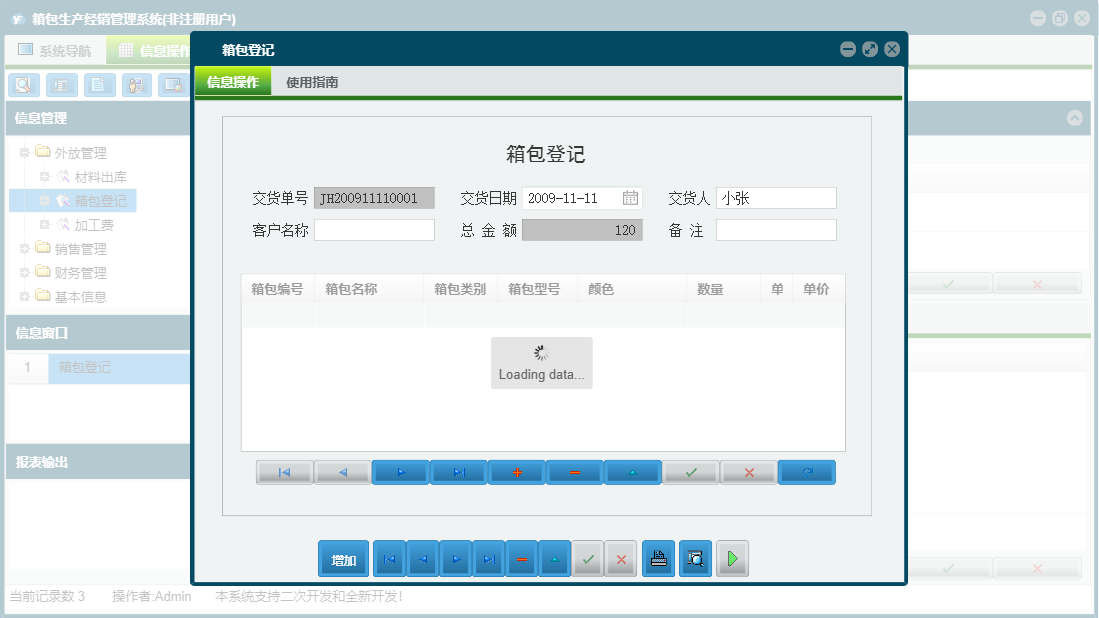
Task: Select the print icon below the detail grid
Action: tap(658, 559)
